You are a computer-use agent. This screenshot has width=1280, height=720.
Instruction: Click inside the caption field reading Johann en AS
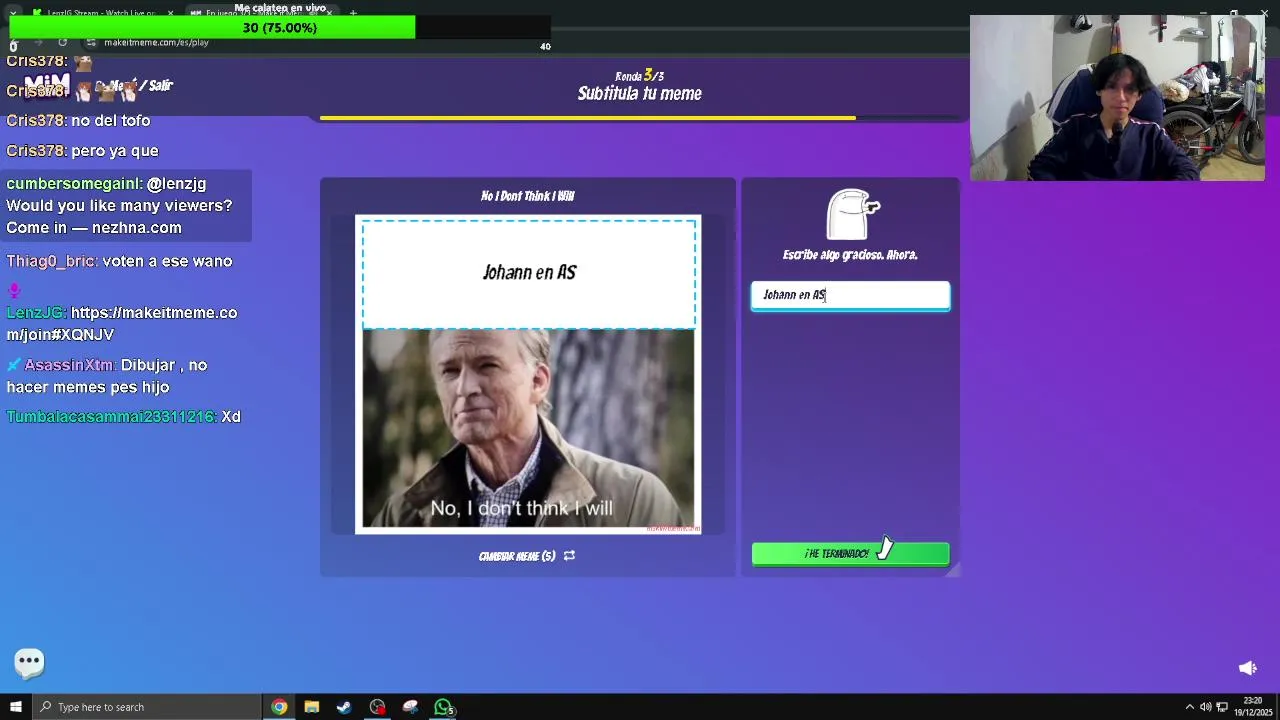pos(850,295)
